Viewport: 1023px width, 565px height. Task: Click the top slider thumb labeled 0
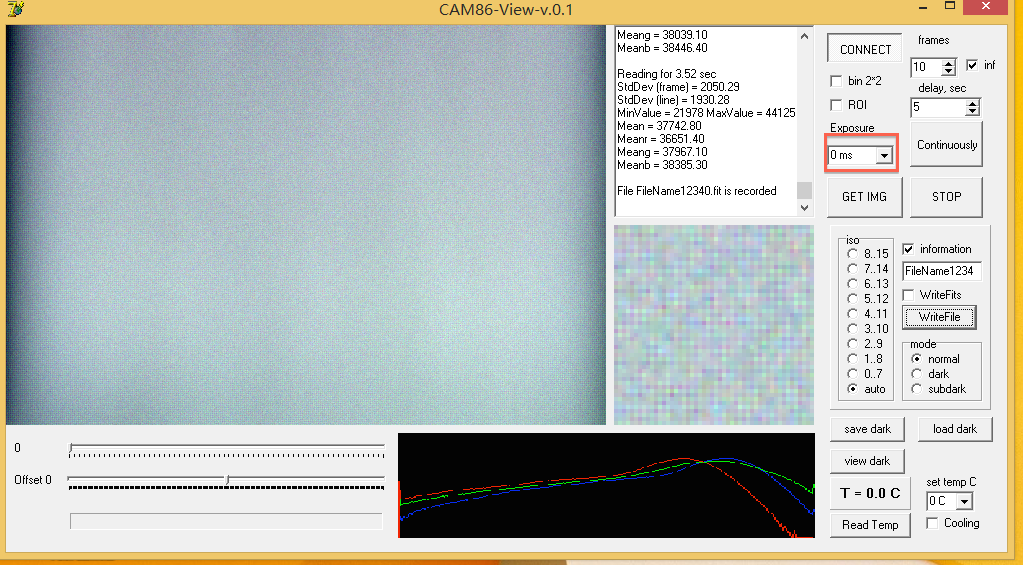(x=71, y=448)
